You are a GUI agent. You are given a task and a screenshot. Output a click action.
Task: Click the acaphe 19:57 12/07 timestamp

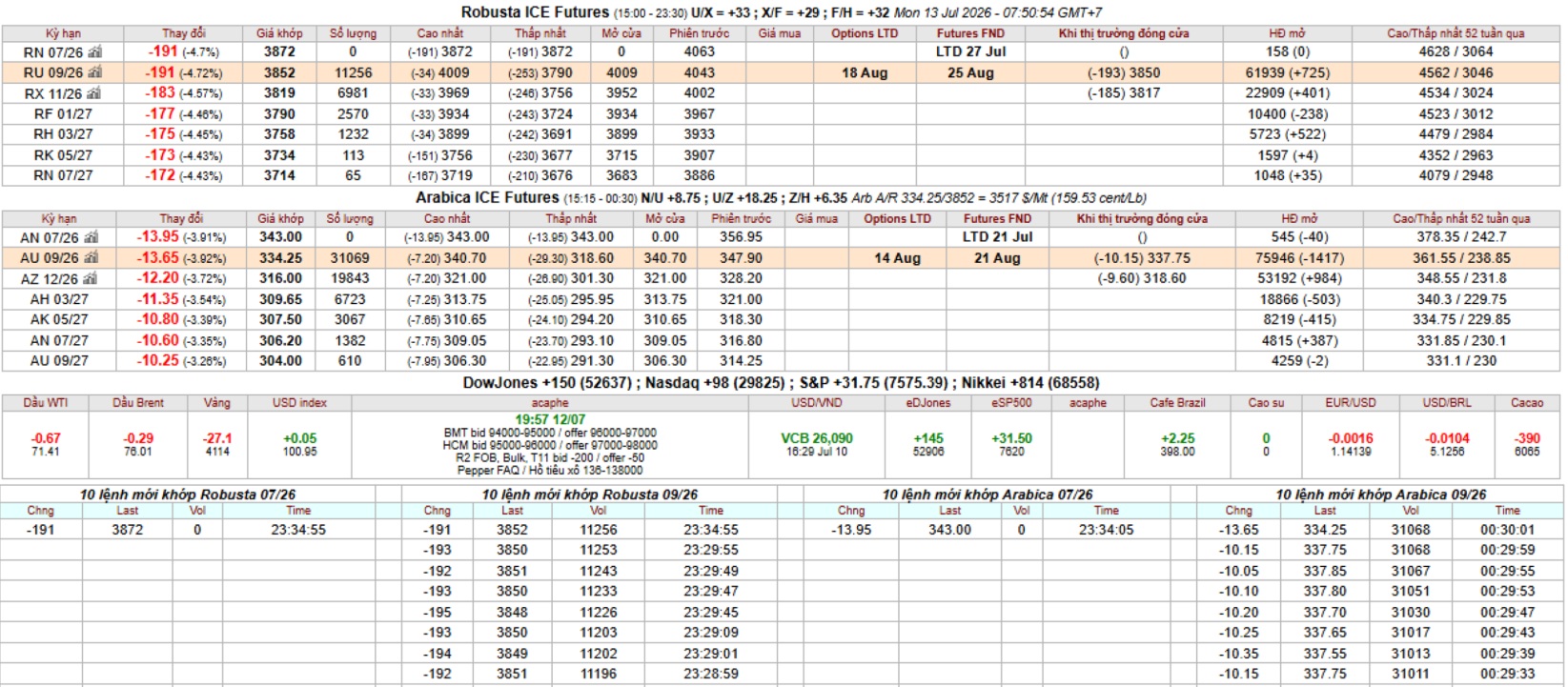point(550,419)
